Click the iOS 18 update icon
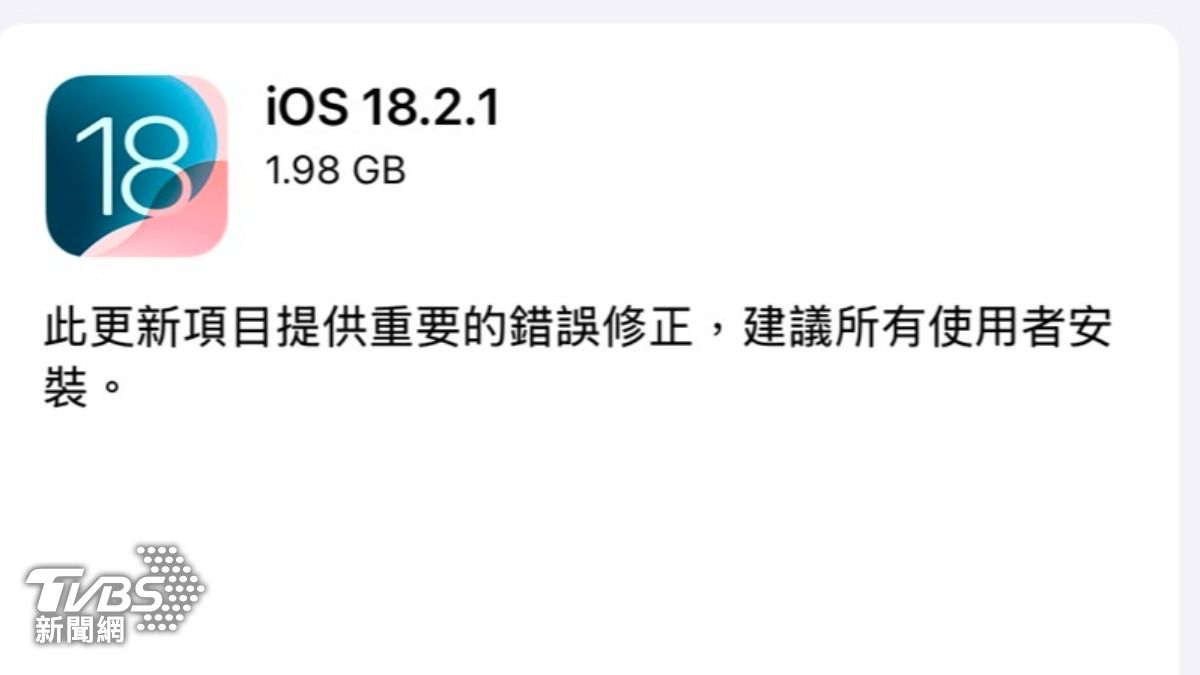Image resolution: width=1200 pixels, height=675 pixels. [x=137, y=166]
